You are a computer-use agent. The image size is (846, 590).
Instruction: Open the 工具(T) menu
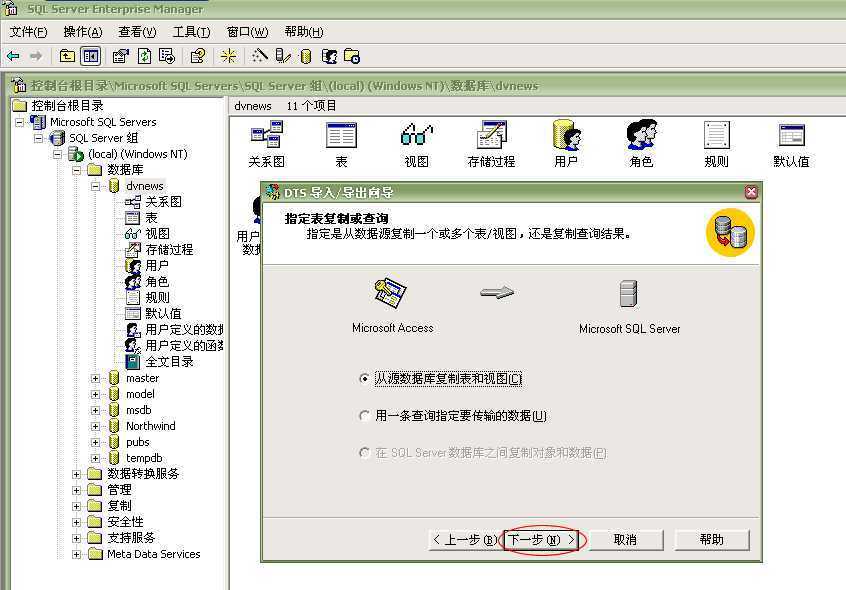coord(191,32)
